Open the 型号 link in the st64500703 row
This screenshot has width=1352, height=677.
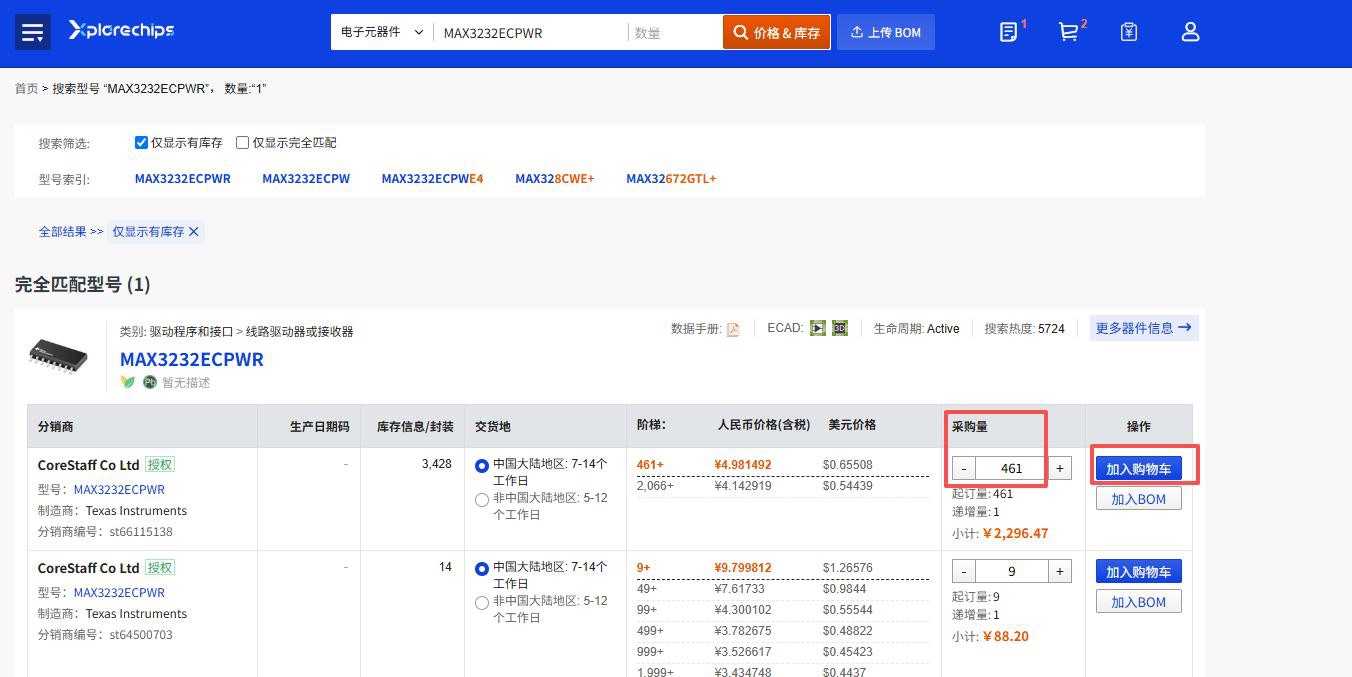click(x=119, y=592)
